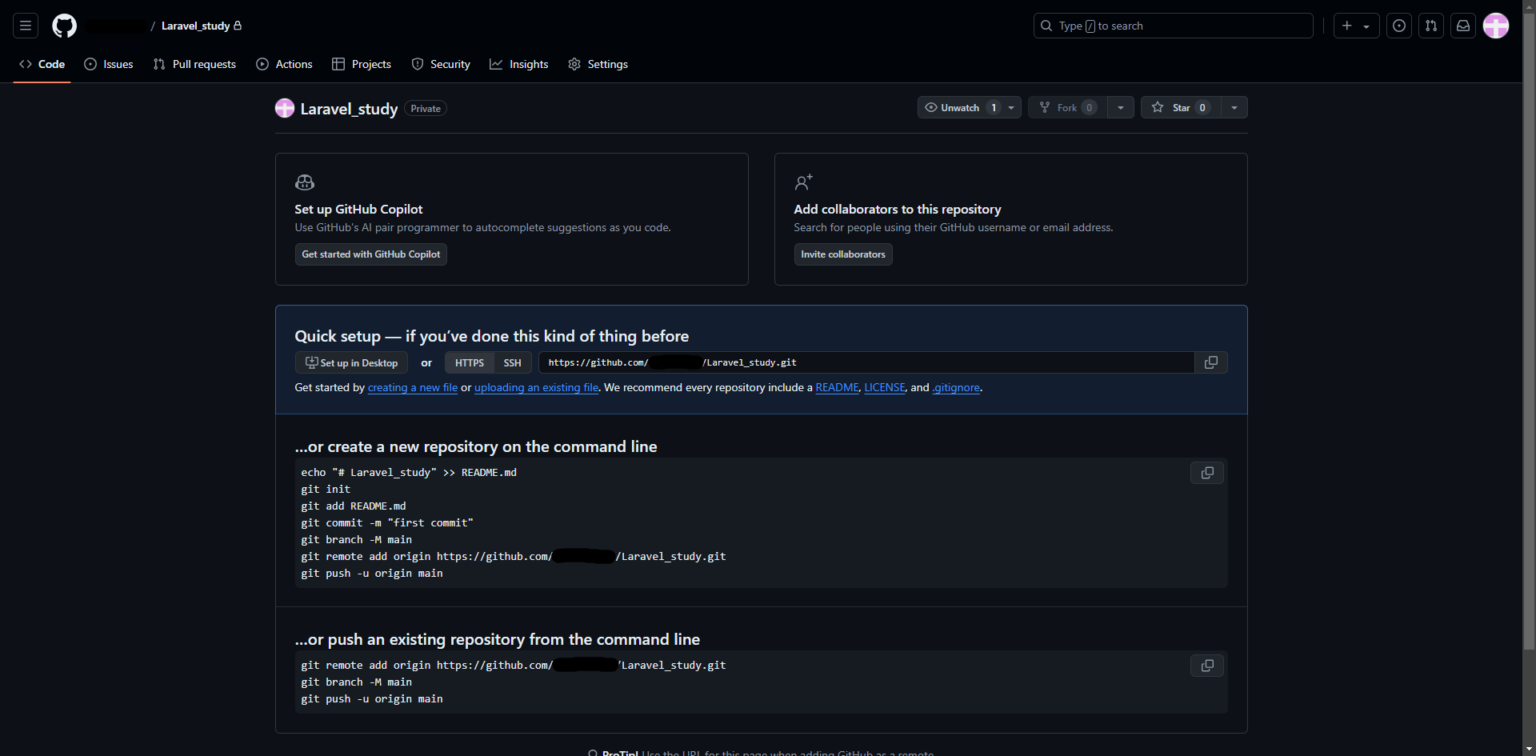Copy the push existing repository commands
Screen dimensions: 1536x756
point(1207,664)
